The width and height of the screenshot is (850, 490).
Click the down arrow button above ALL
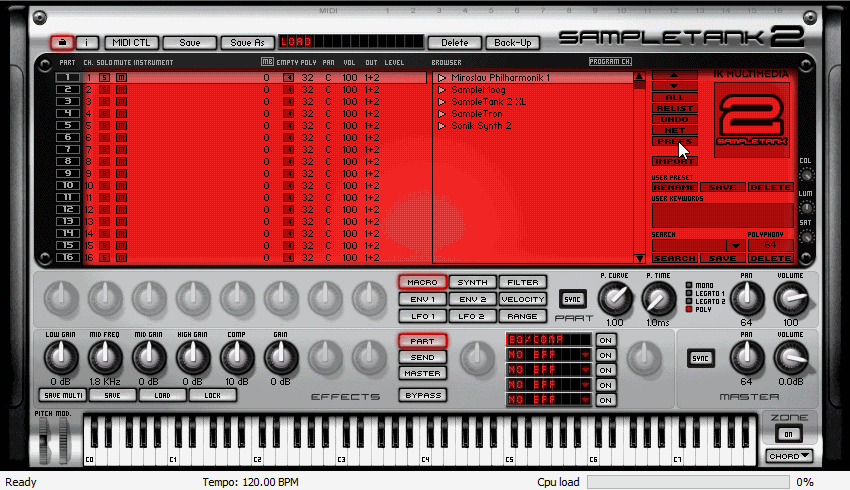pyautogui.click(x=674, y=86)
